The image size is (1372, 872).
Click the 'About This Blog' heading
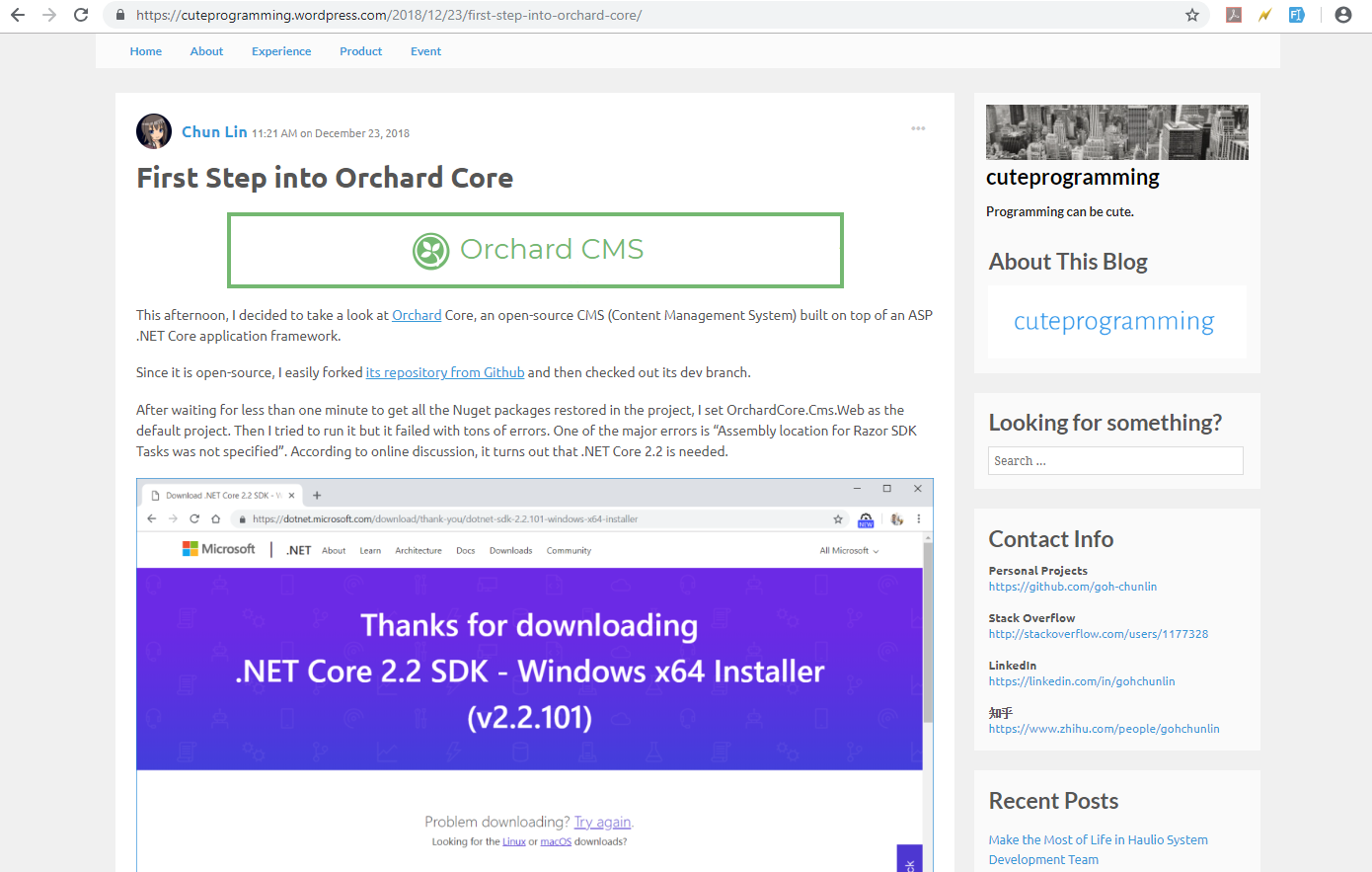(x=1068, y=262)
